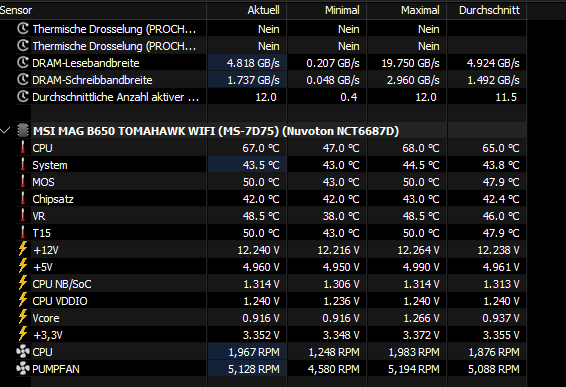Select the CPU VDDIO voltage label

[60, 301]
